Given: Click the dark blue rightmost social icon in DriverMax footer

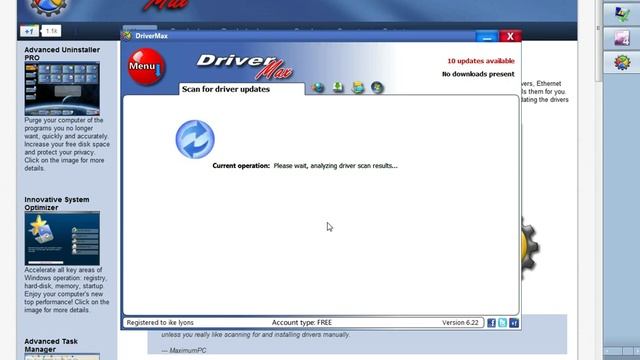Looking at the screenshot, I should pos(514,323).
